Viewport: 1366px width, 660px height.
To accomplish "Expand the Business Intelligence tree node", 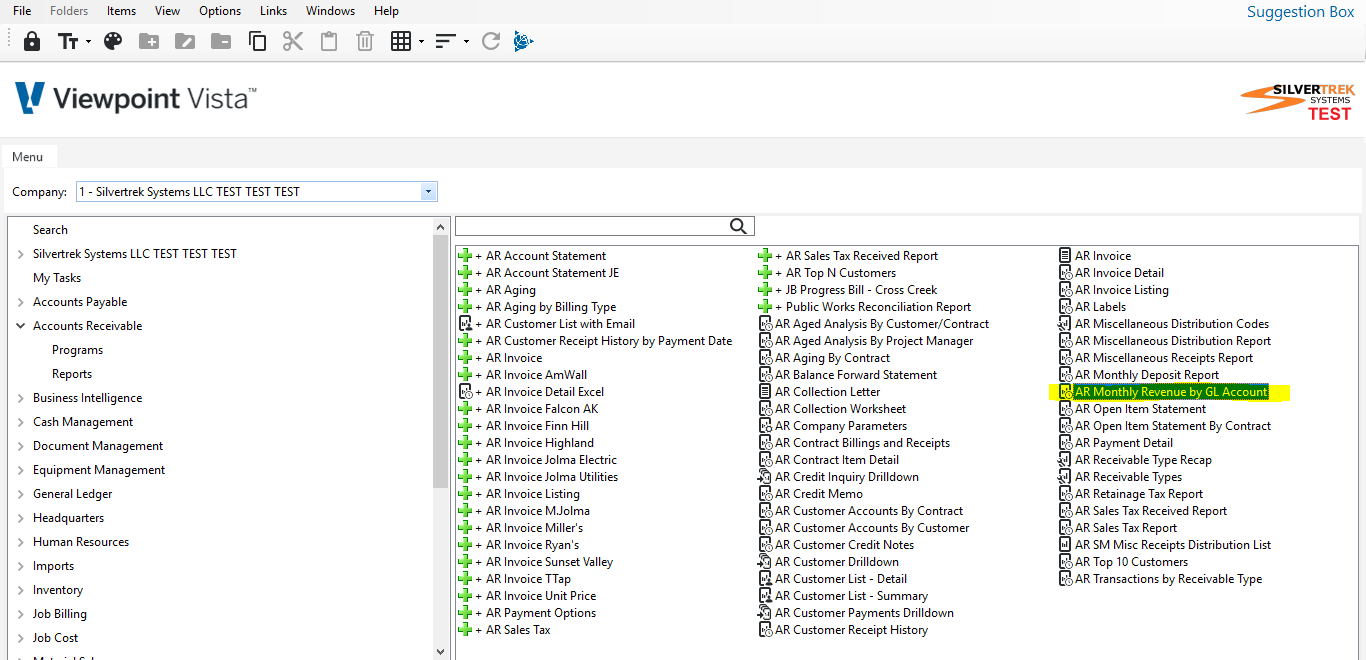I will point(20,398).
